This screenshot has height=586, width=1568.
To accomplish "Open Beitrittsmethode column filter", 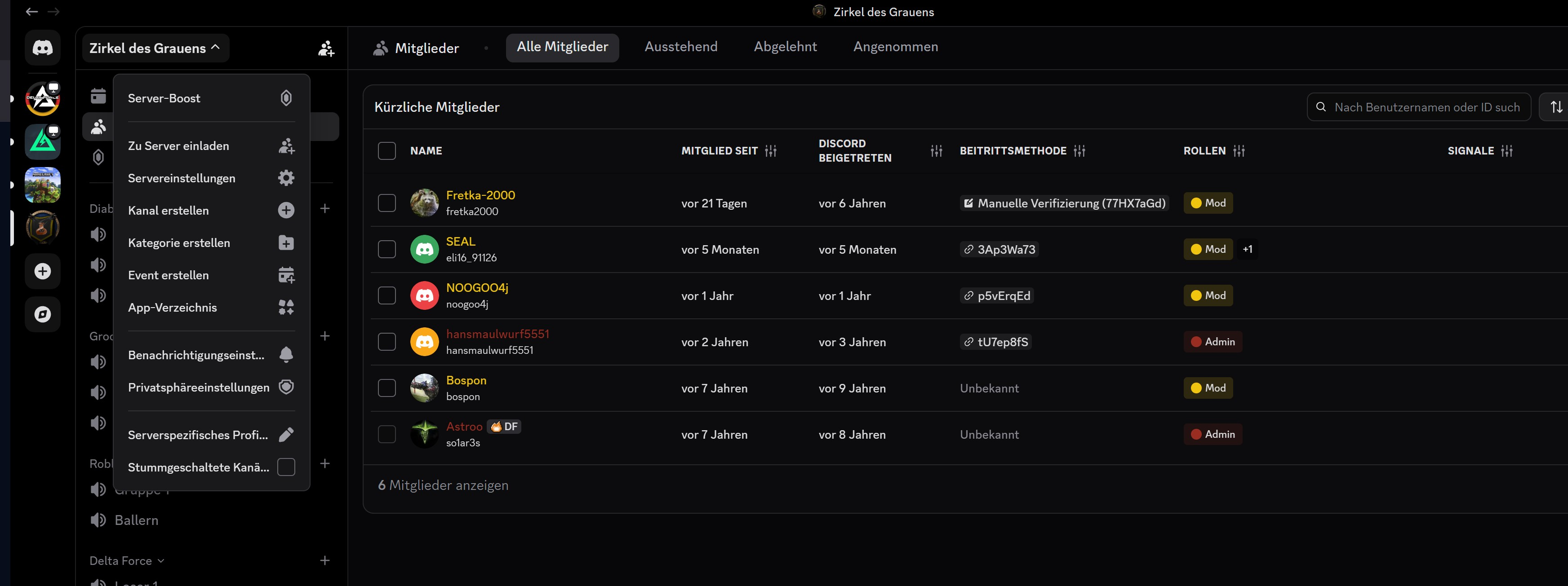I will coord(1079,151).
